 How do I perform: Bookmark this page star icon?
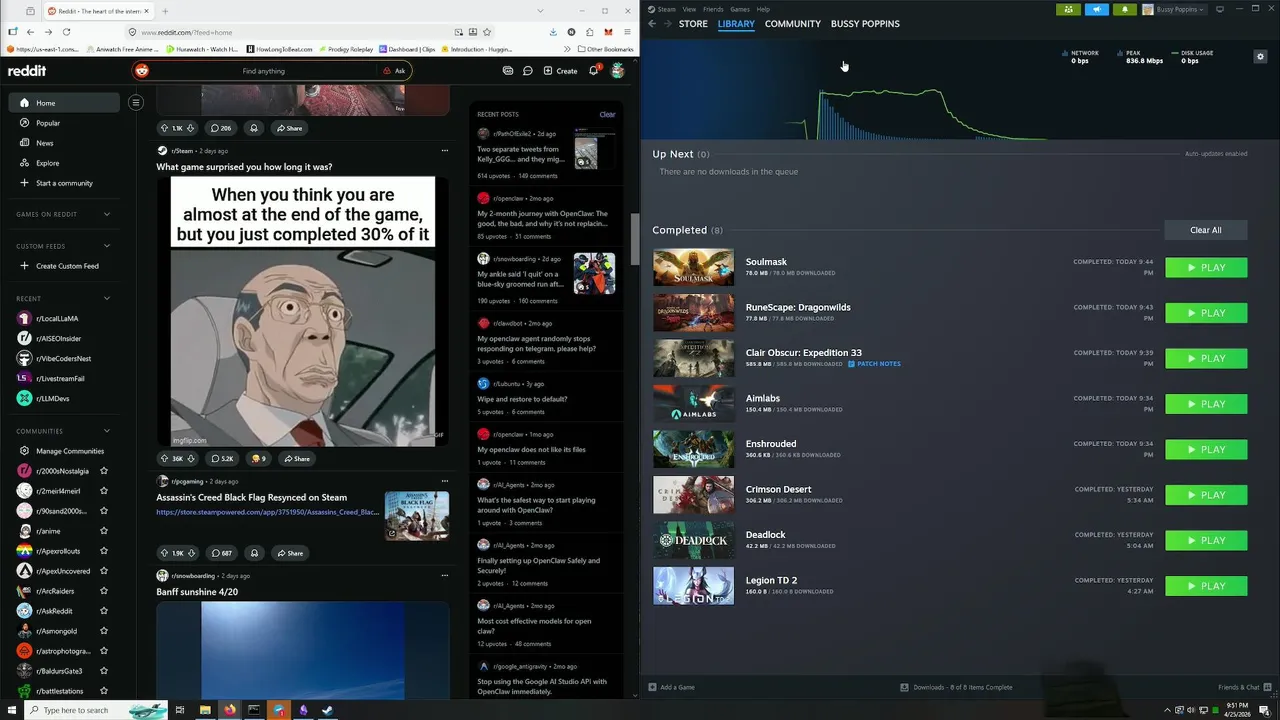tap(487, 32)
